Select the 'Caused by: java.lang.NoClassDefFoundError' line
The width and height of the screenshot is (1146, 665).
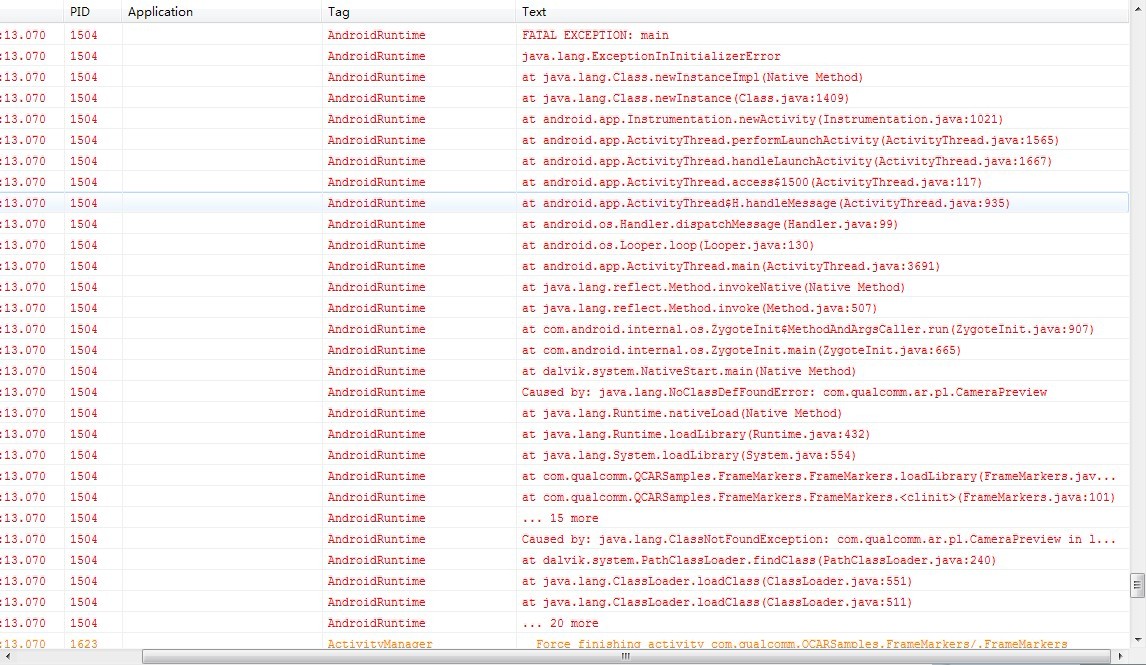coord(564,392)
